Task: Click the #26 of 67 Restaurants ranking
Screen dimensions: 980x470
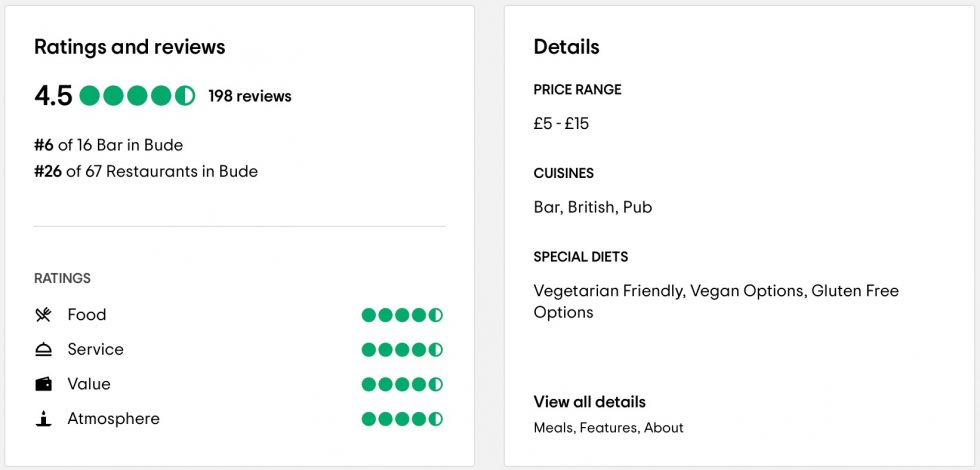Action: click(x=146, y=171)
